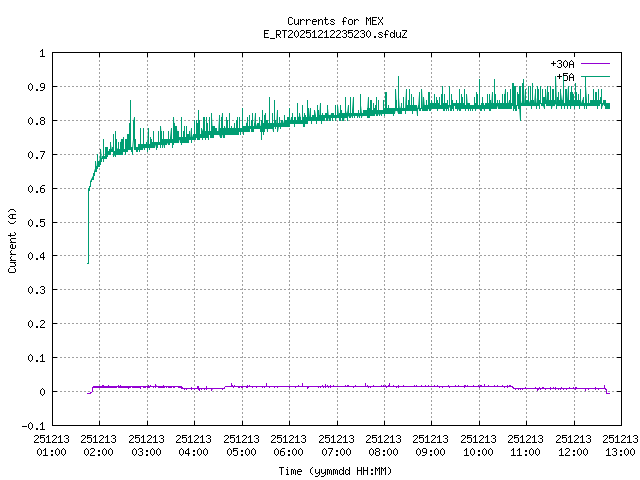
Task: Select the 07:00 time tick label
Action: click(336, 444)
